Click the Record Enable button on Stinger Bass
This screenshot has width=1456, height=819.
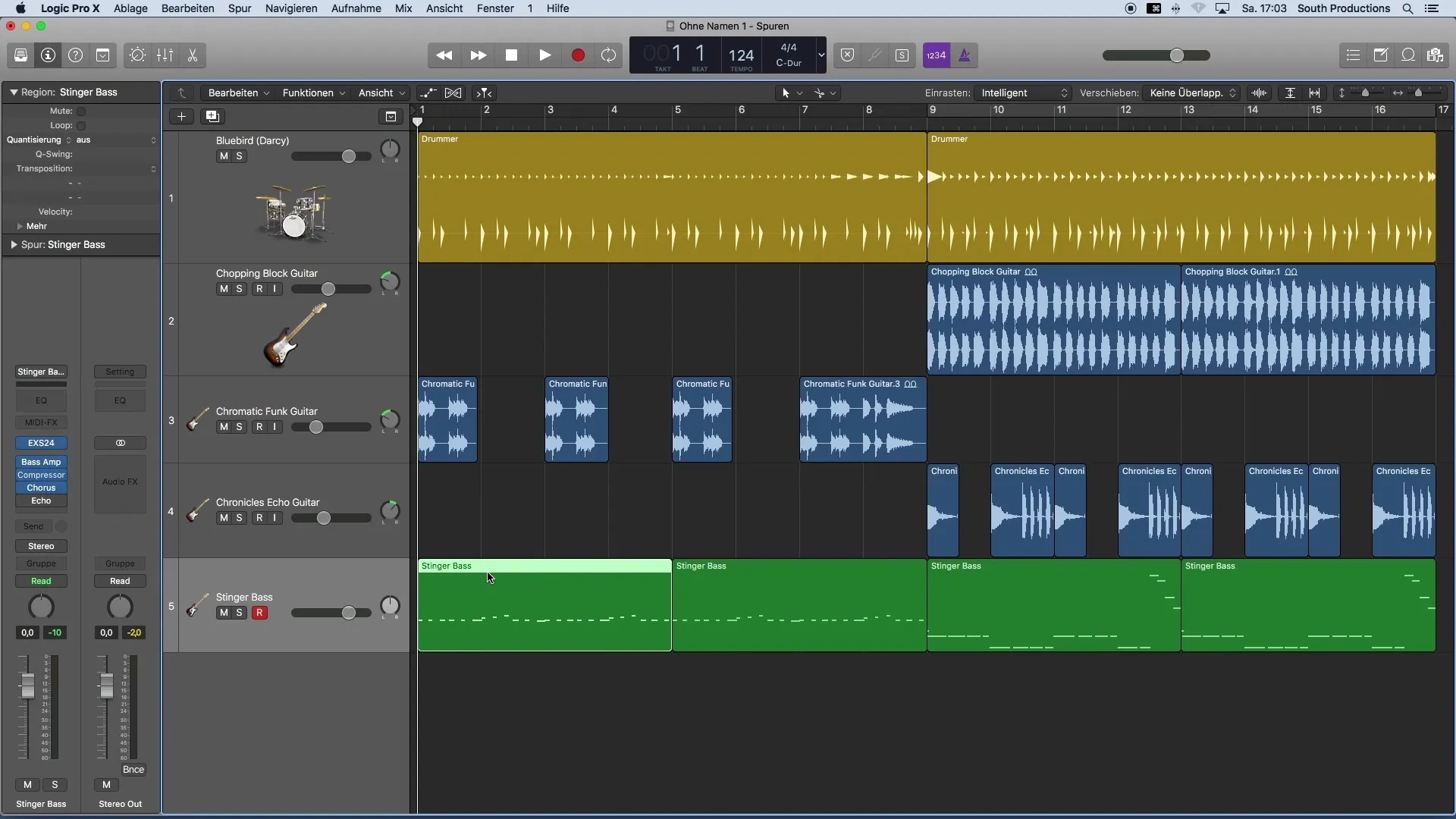[259, 611]
